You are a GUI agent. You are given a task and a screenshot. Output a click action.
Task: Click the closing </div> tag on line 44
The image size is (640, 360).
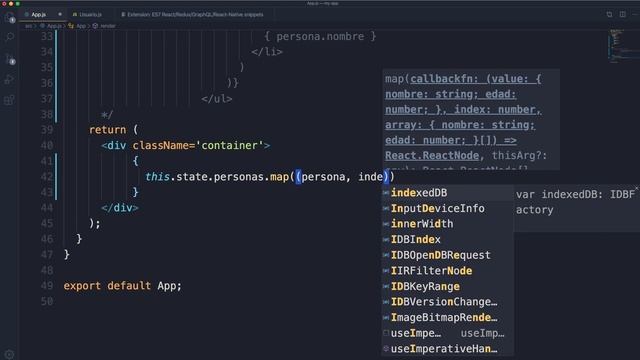[x=120, y=208]
